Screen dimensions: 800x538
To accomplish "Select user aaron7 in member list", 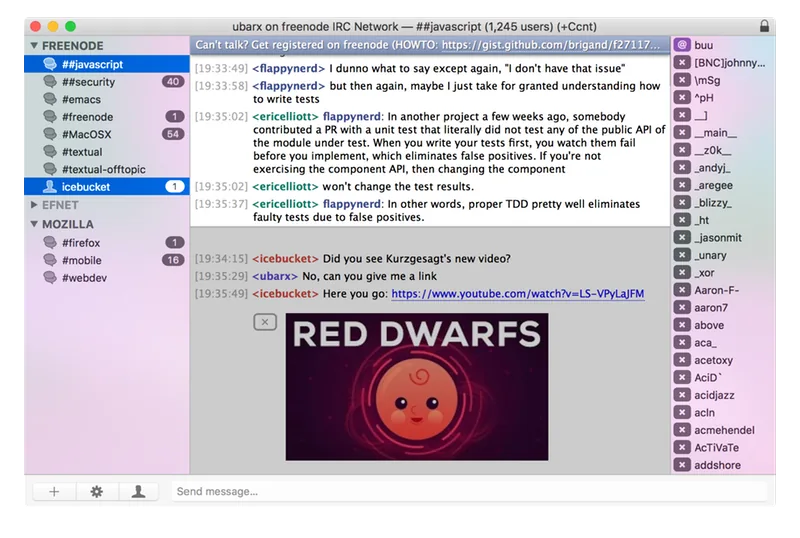I will pos(723,307).
